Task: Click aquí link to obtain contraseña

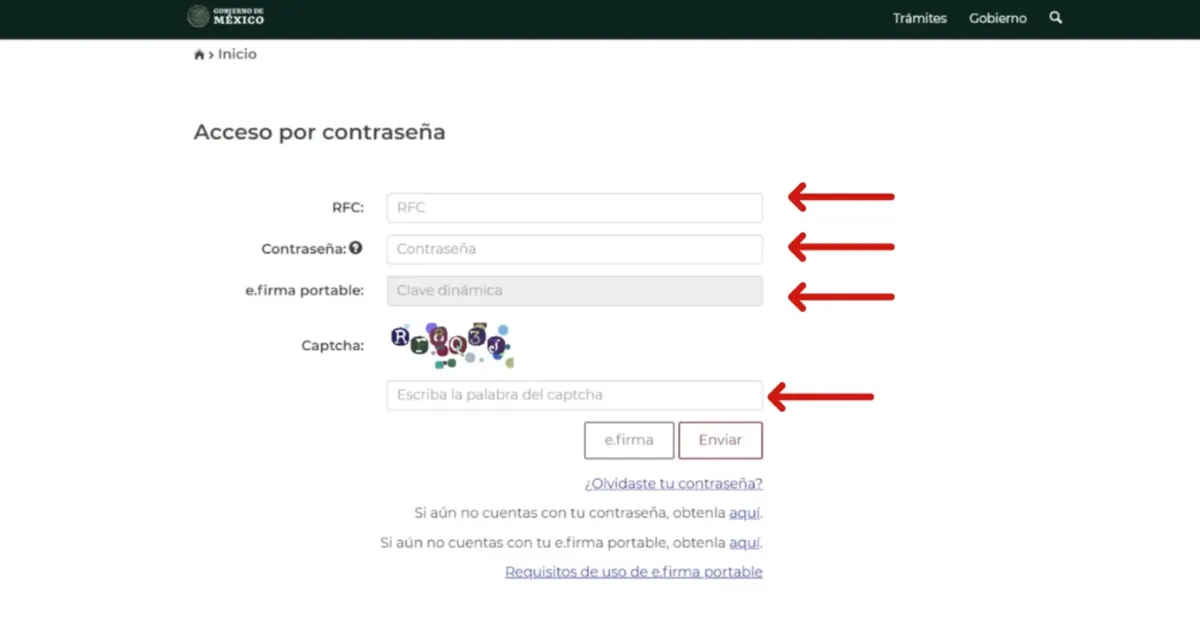Action: (744, 513)
